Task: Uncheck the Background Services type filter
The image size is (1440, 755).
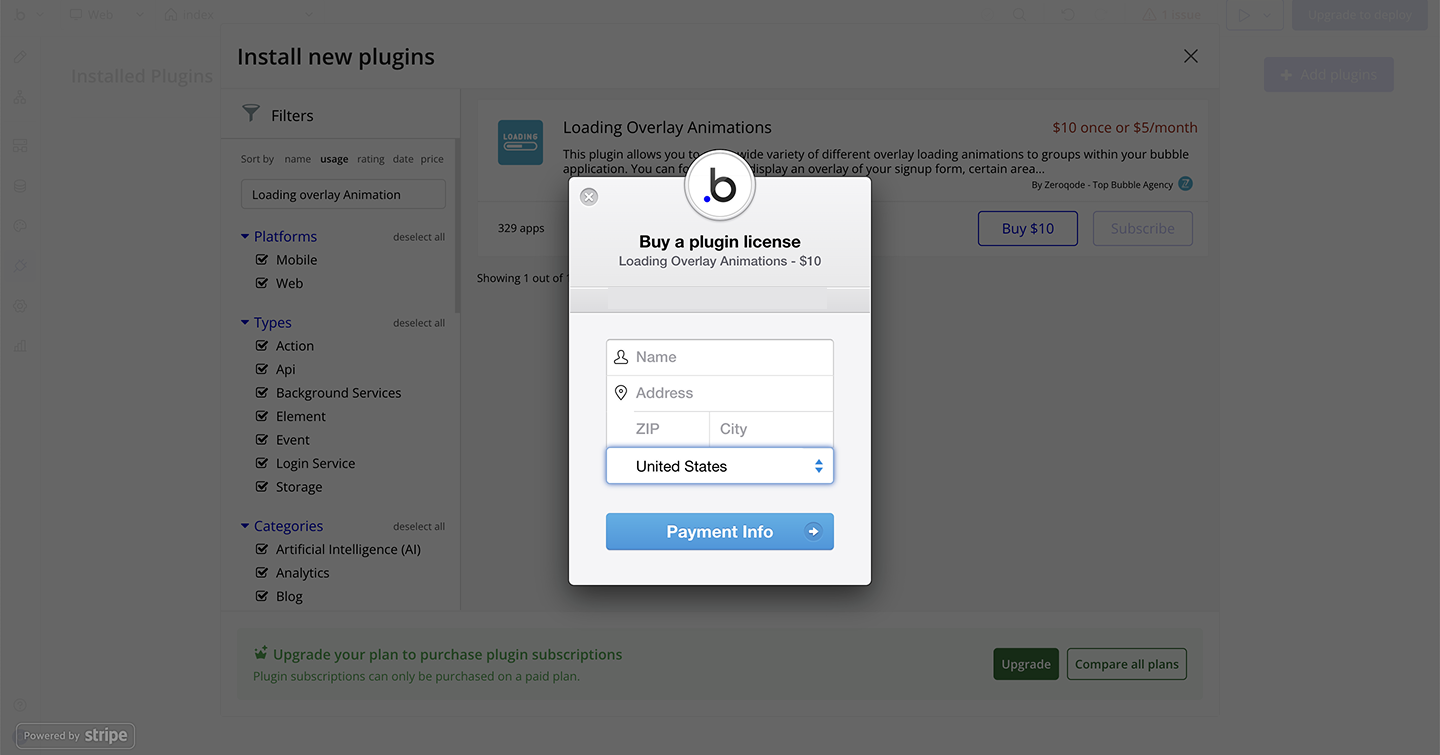Action: click(262, 393)
